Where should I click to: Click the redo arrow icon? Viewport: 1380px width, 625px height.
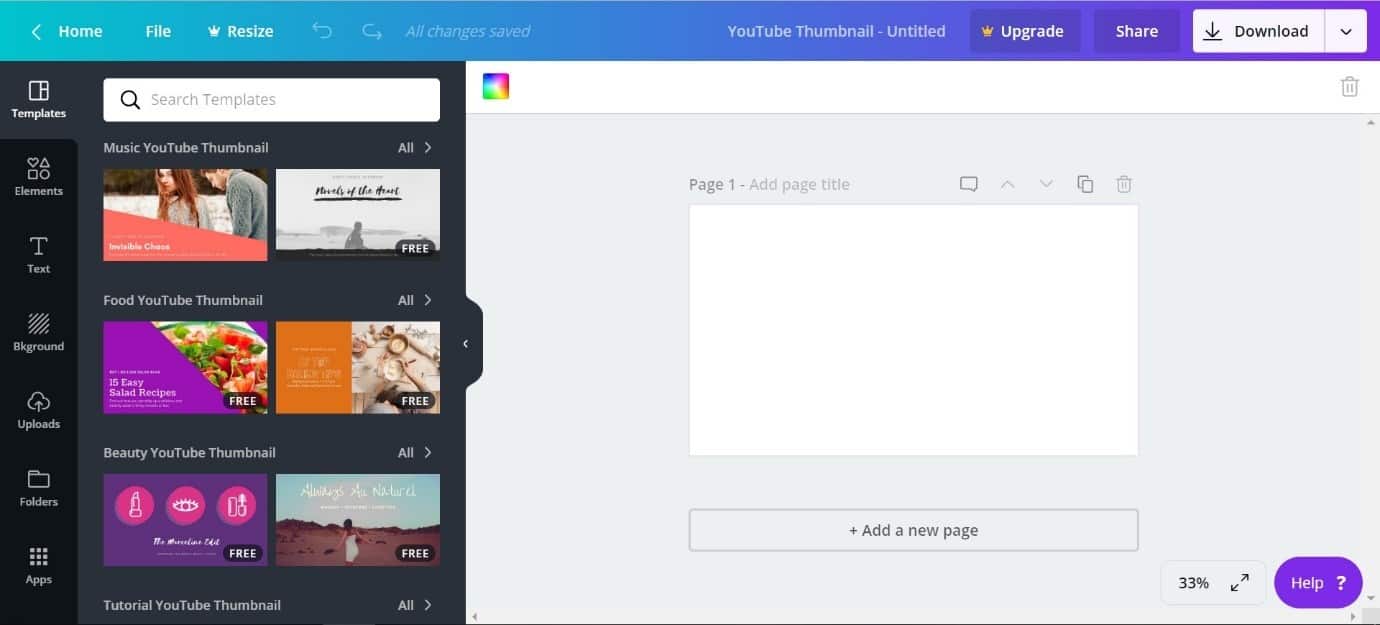click(x=372, y=31)
